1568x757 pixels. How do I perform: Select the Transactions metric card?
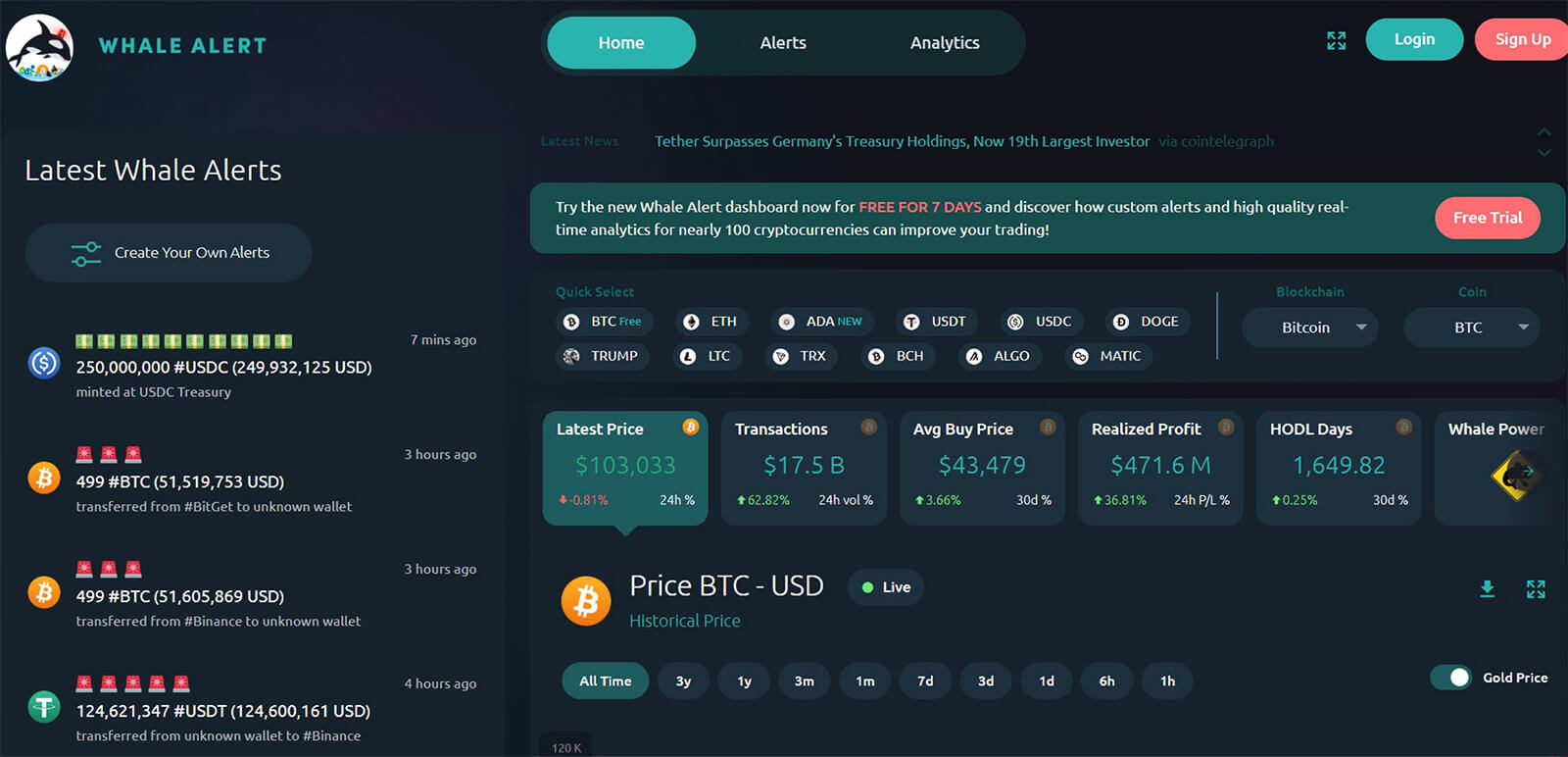pyautogui.click(x=804, y=468)
